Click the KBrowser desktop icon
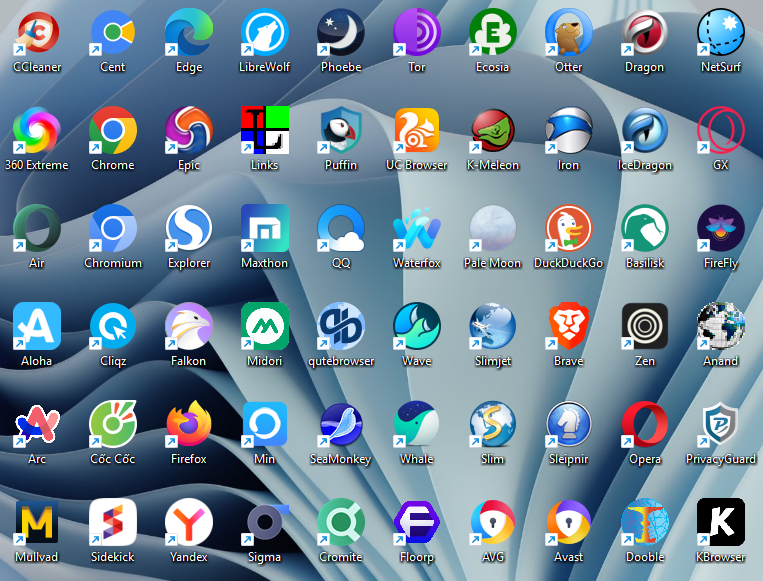This screenshot has width=763, height=581. pyautogui.click(x=721, y=522)
